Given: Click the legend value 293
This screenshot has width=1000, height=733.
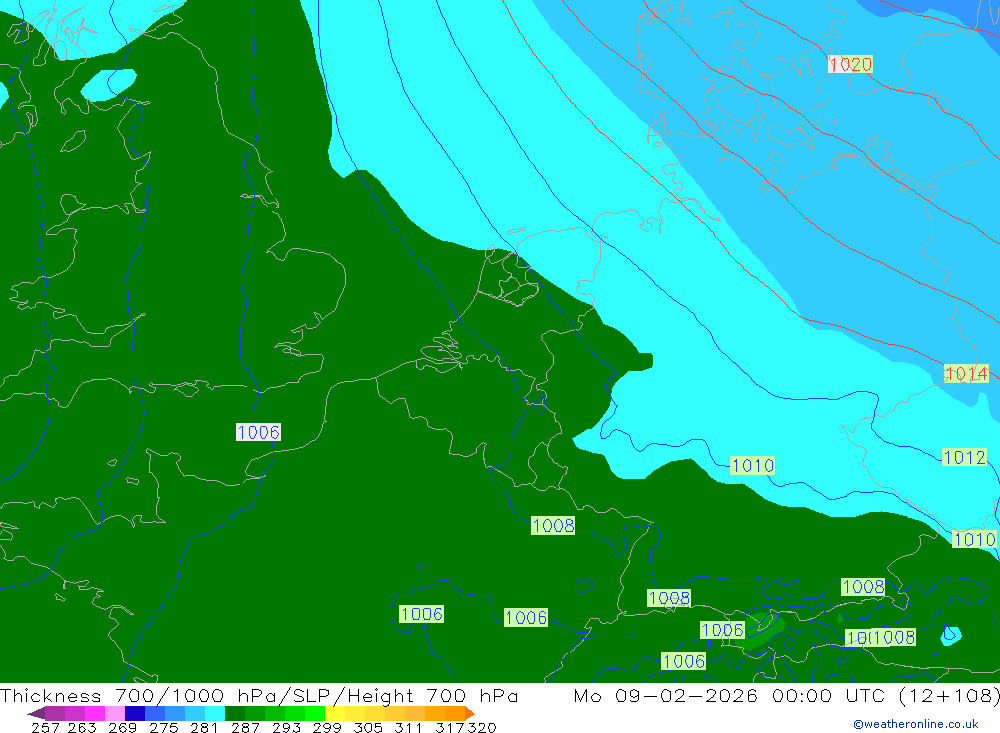Looking at the screenshot, I should pyautogui.click(x=286, y=728).
